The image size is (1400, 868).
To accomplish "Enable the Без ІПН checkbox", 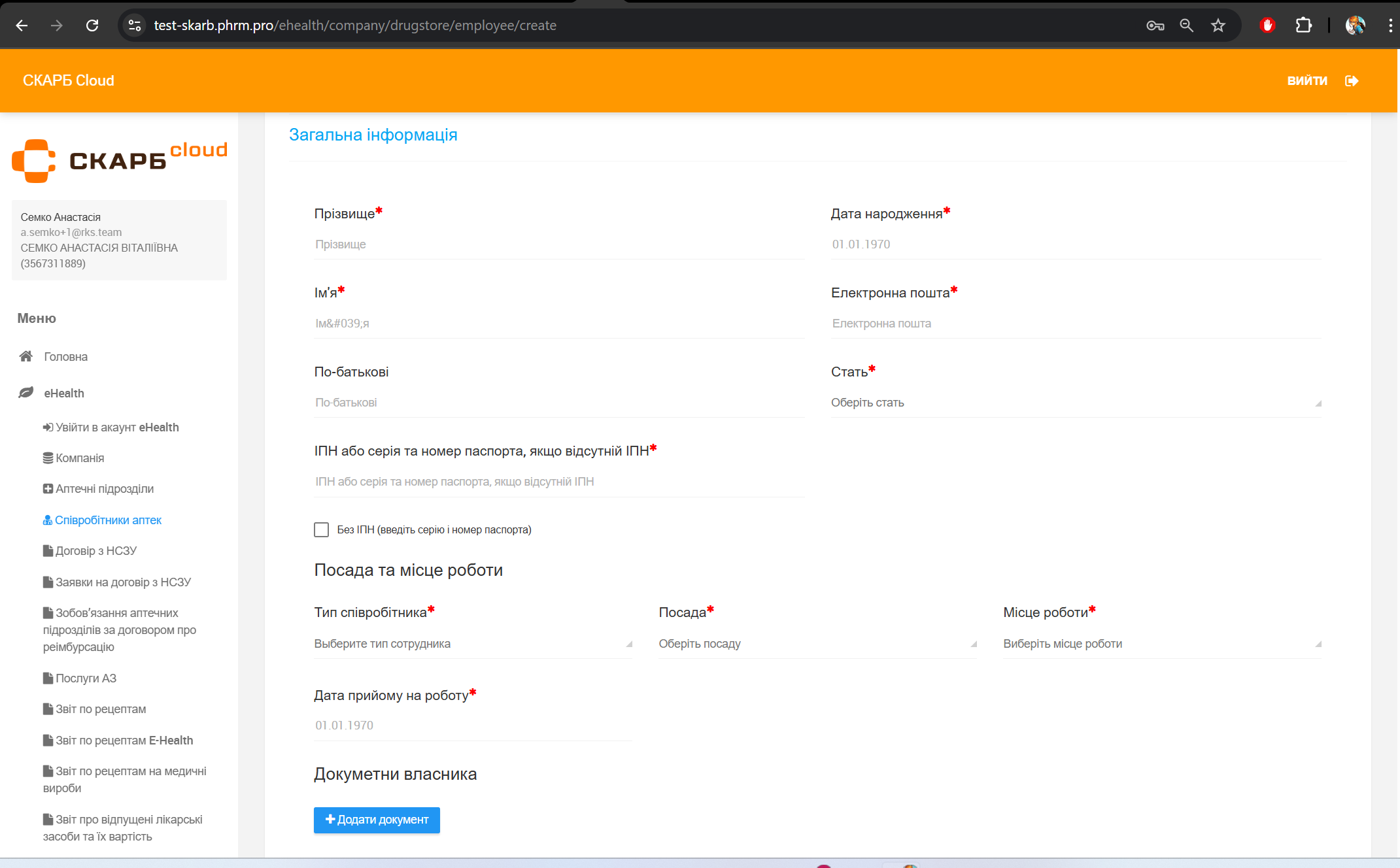I will 321,529.
